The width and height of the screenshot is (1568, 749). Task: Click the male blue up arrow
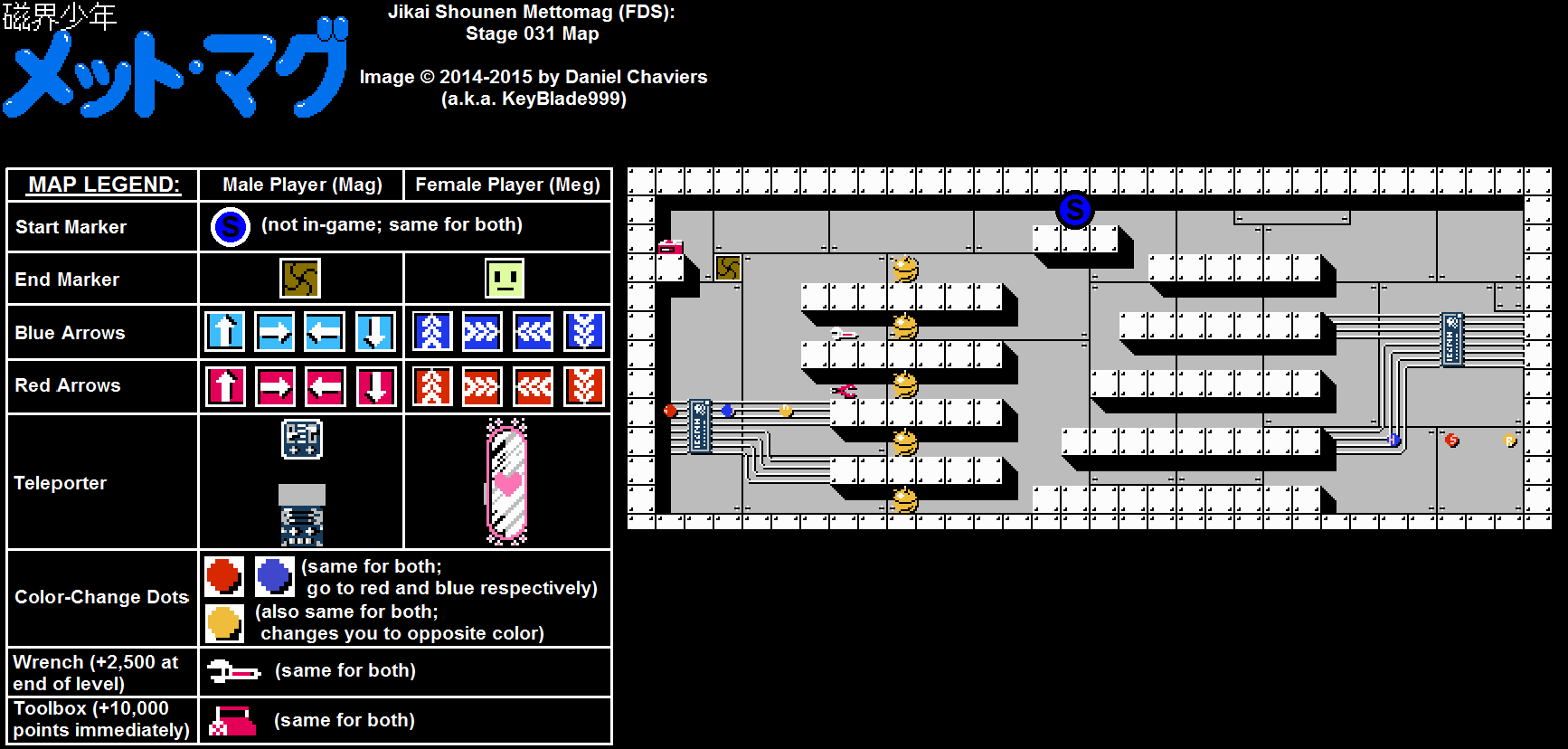pos(225,332)
